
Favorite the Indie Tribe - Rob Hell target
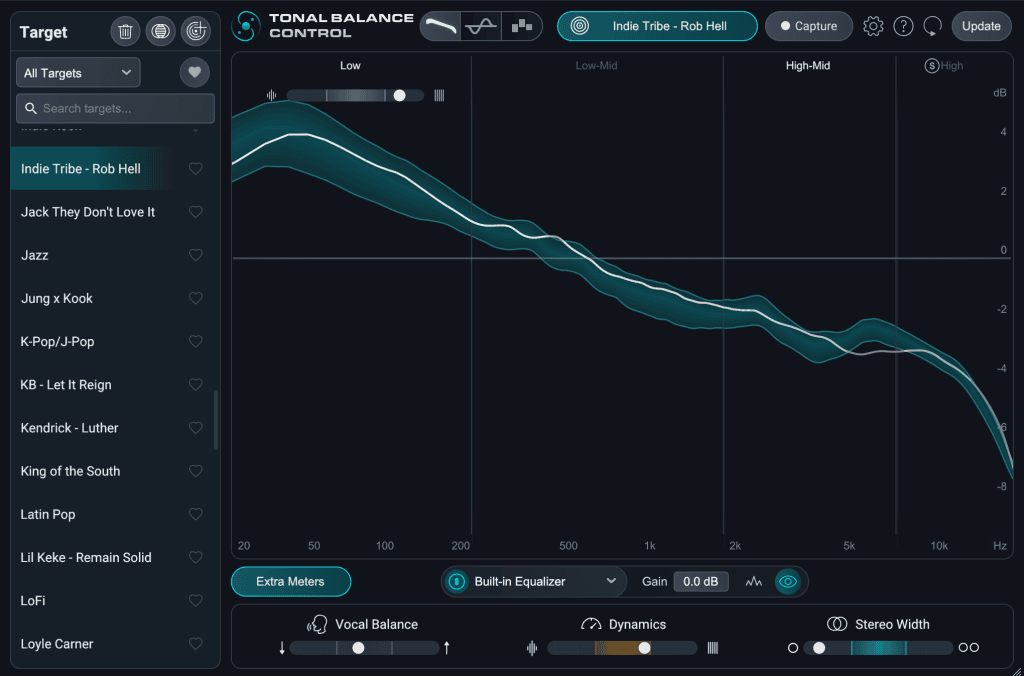coord(195,169)
